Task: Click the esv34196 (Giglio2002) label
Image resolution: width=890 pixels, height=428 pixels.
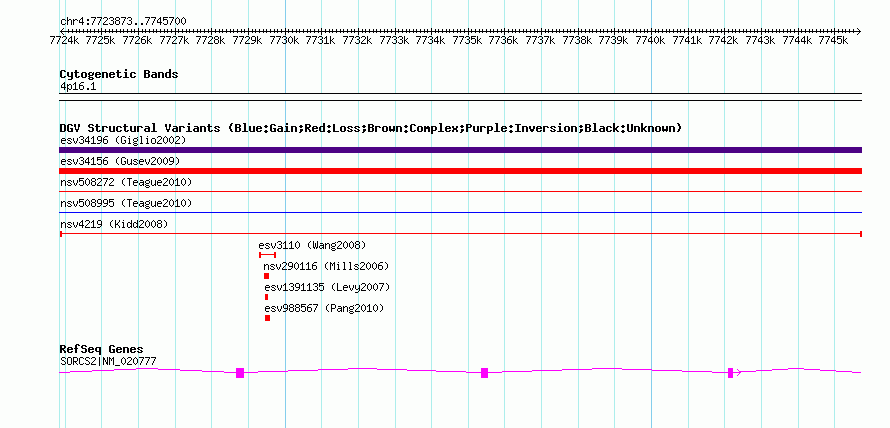Action: point(123,140)
